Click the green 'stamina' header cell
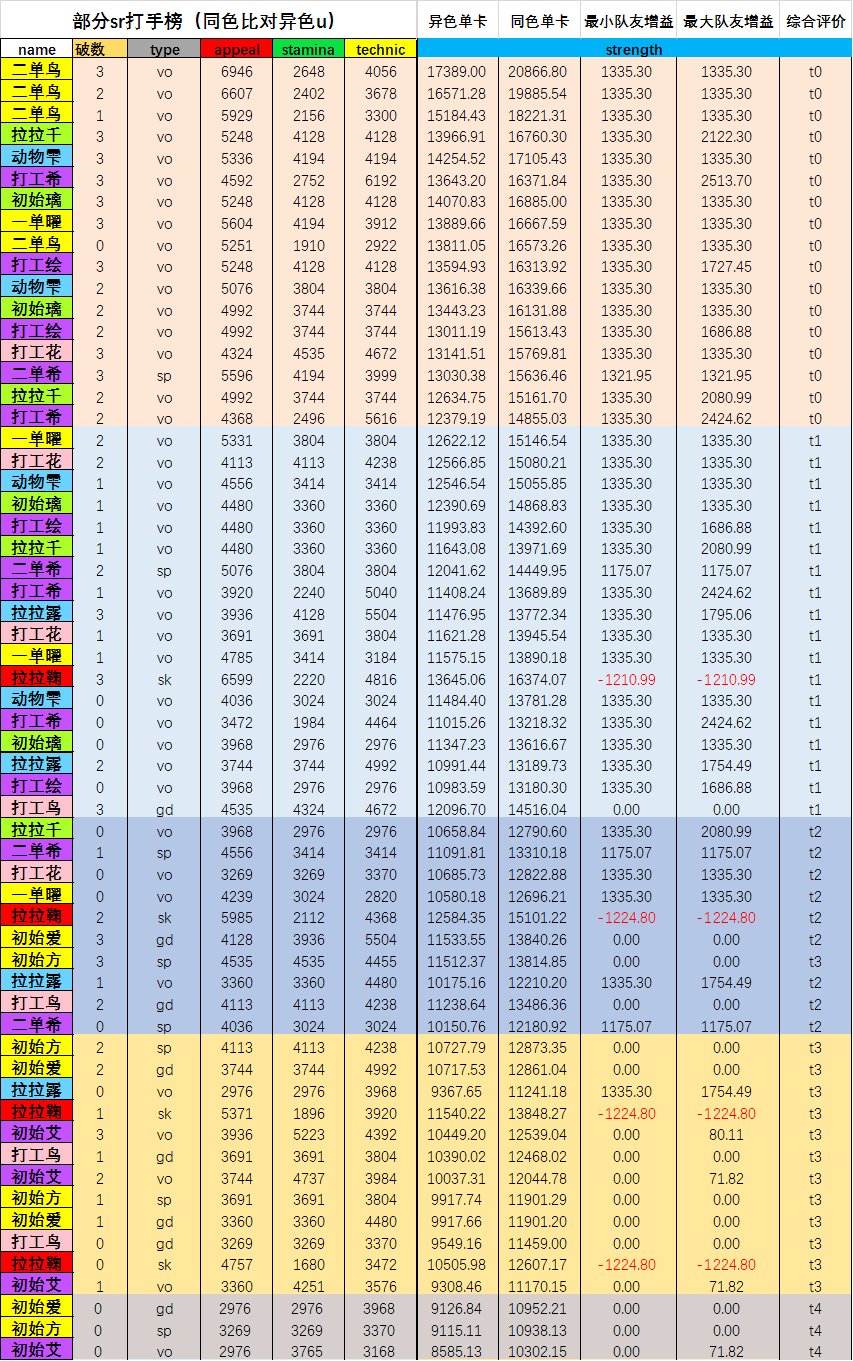Viewport: 853px width, 1361px height. [x=308, y=49]
